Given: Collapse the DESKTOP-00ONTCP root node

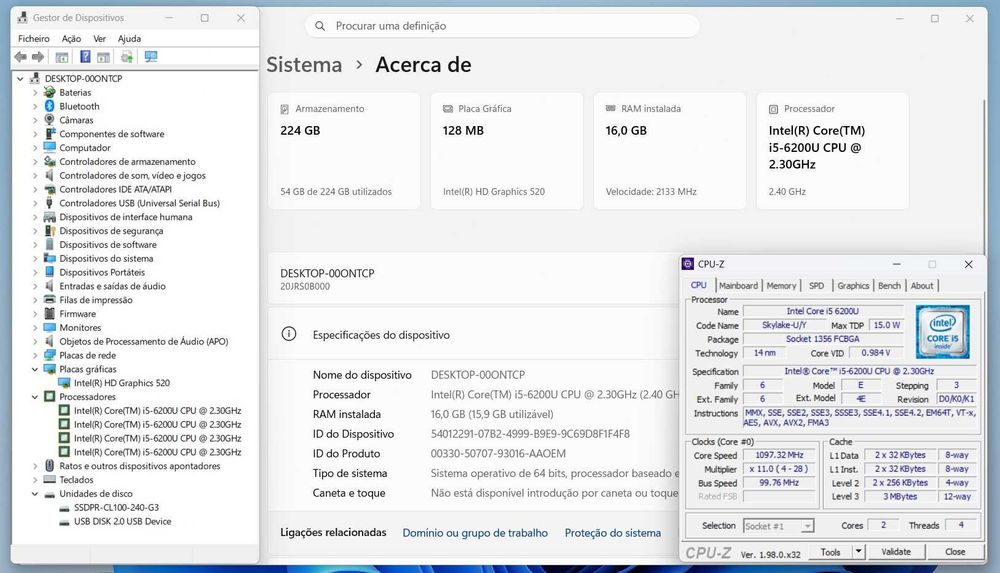Looking at the screenshot, I should (20, 78).
